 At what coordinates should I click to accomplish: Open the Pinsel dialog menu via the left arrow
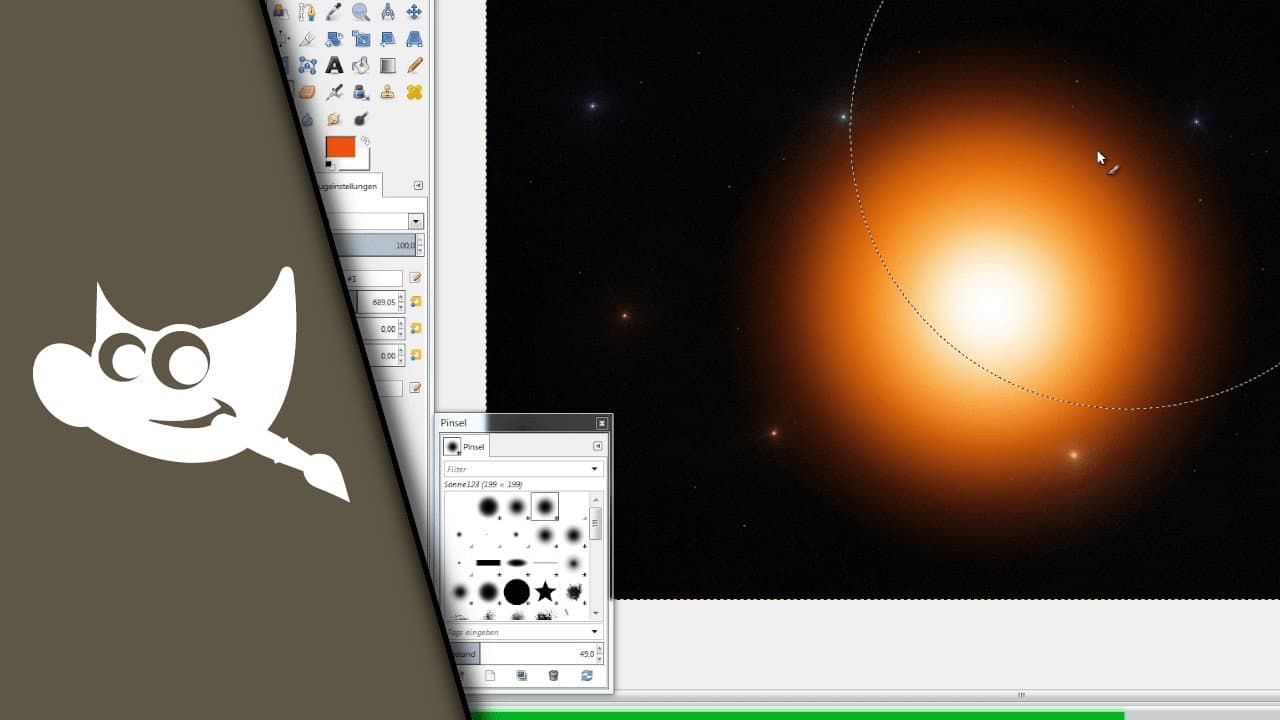point(598,446)
